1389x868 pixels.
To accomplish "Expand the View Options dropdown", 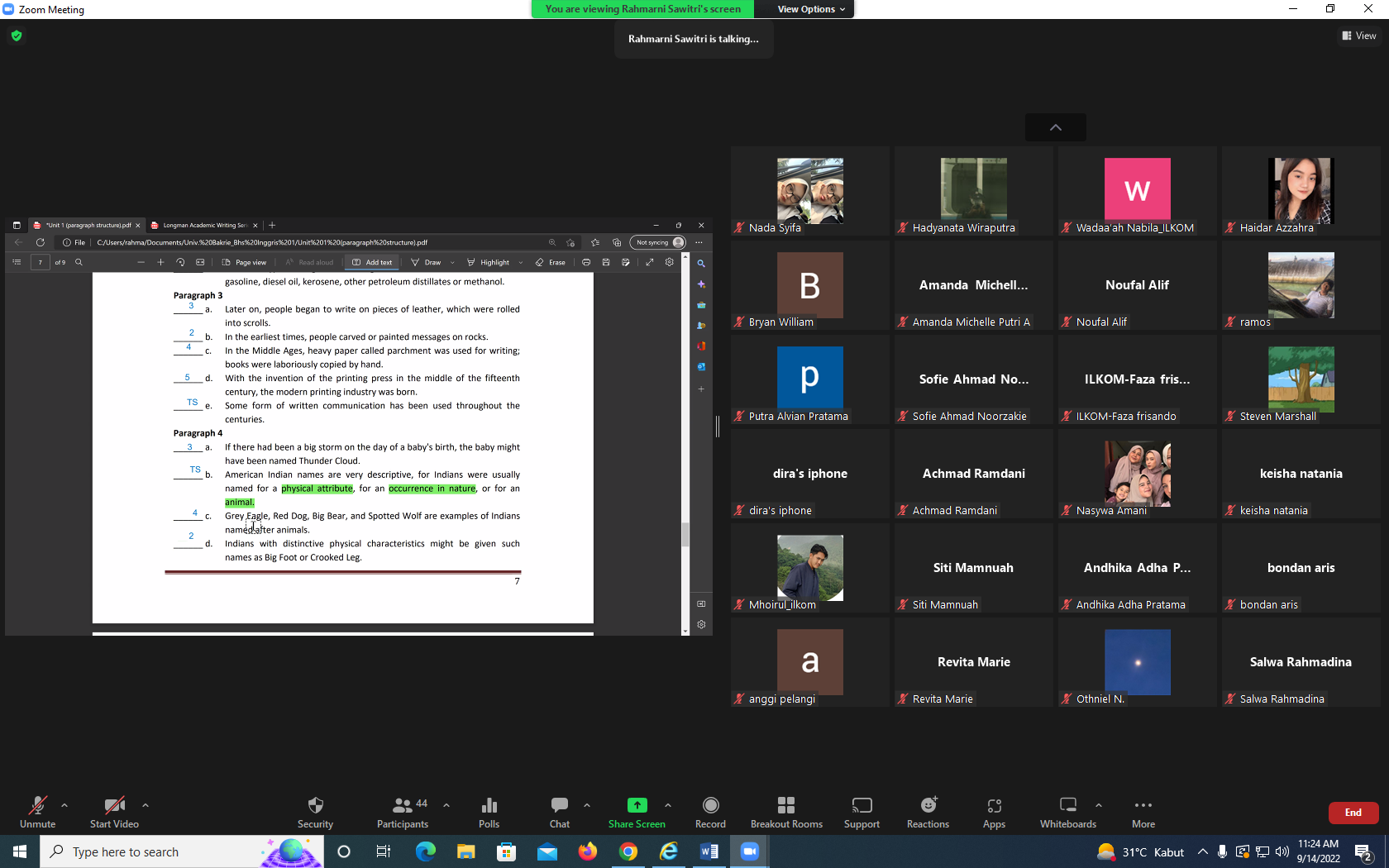I will point(811,9).
